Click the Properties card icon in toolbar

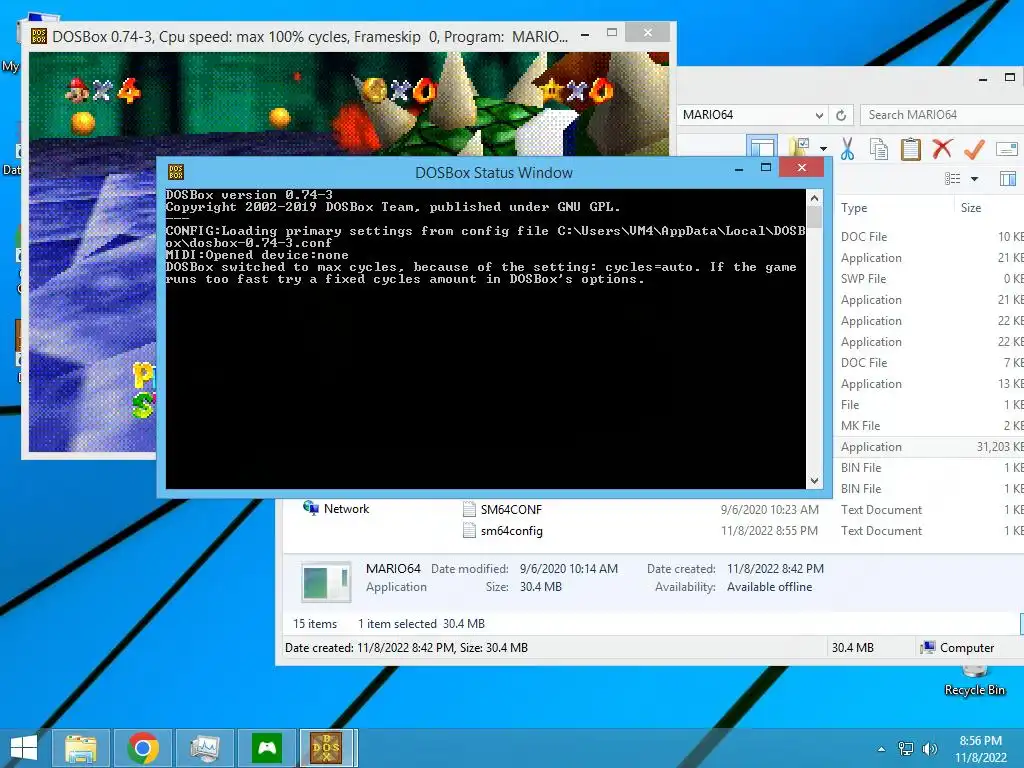(x=1006, y=150)
